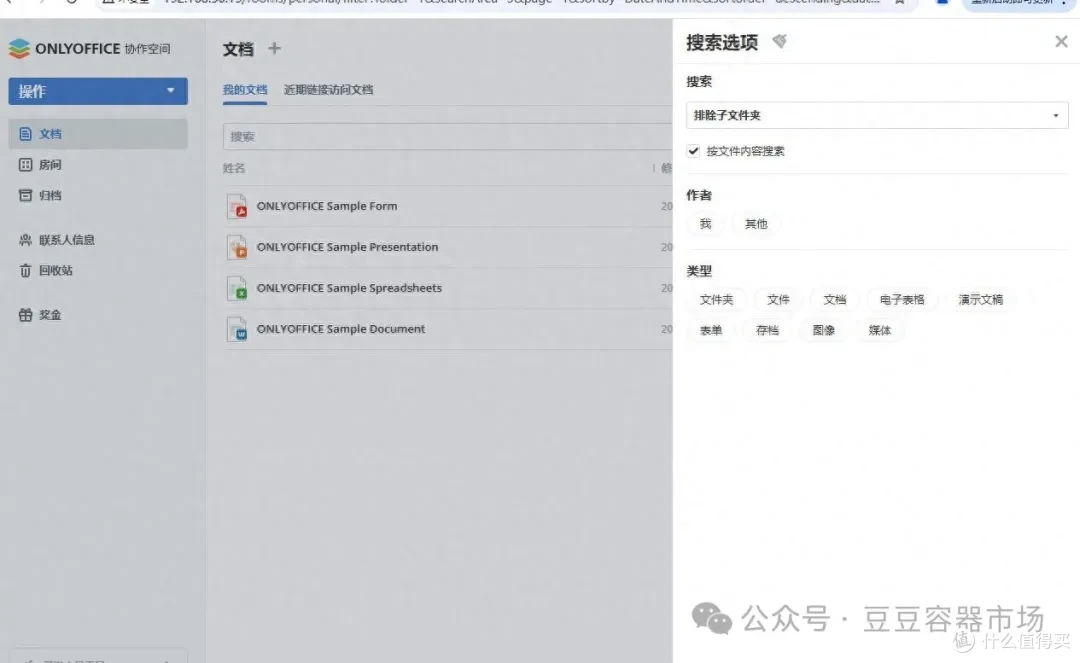Open ONLYOFFICE Sample Document file name

click(340, 328)
